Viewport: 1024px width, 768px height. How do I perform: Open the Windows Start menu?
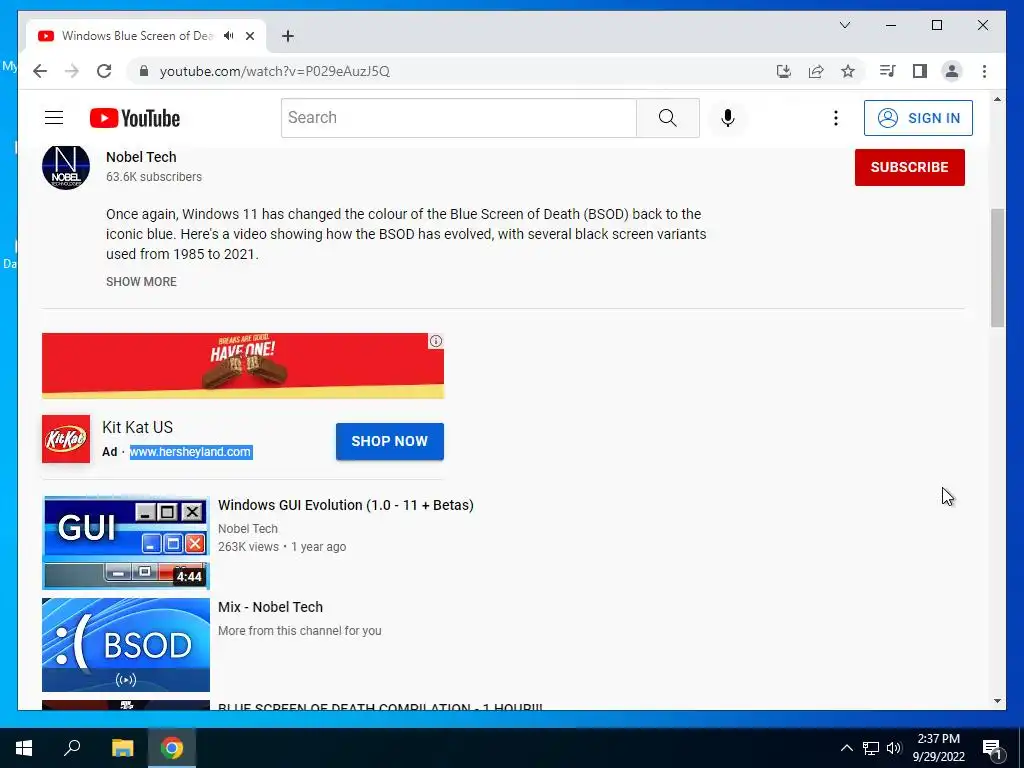click(24, 748)
